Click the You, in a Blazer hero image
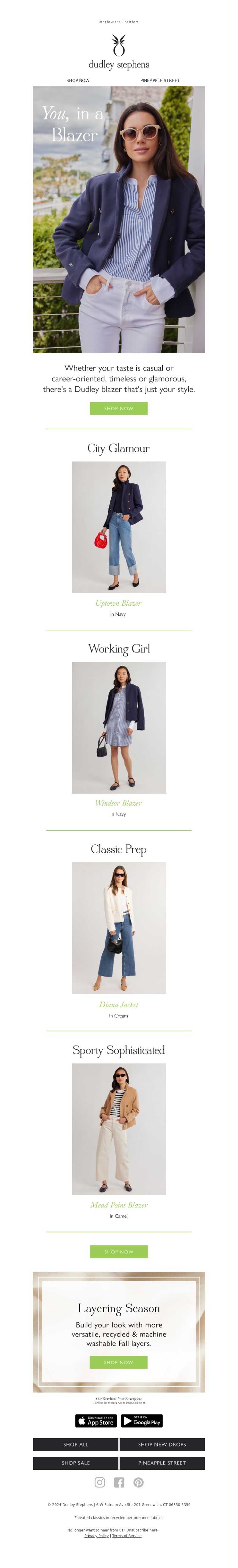Image resolution: width=238 pixels, height=1568 pixels. [119, 219]
